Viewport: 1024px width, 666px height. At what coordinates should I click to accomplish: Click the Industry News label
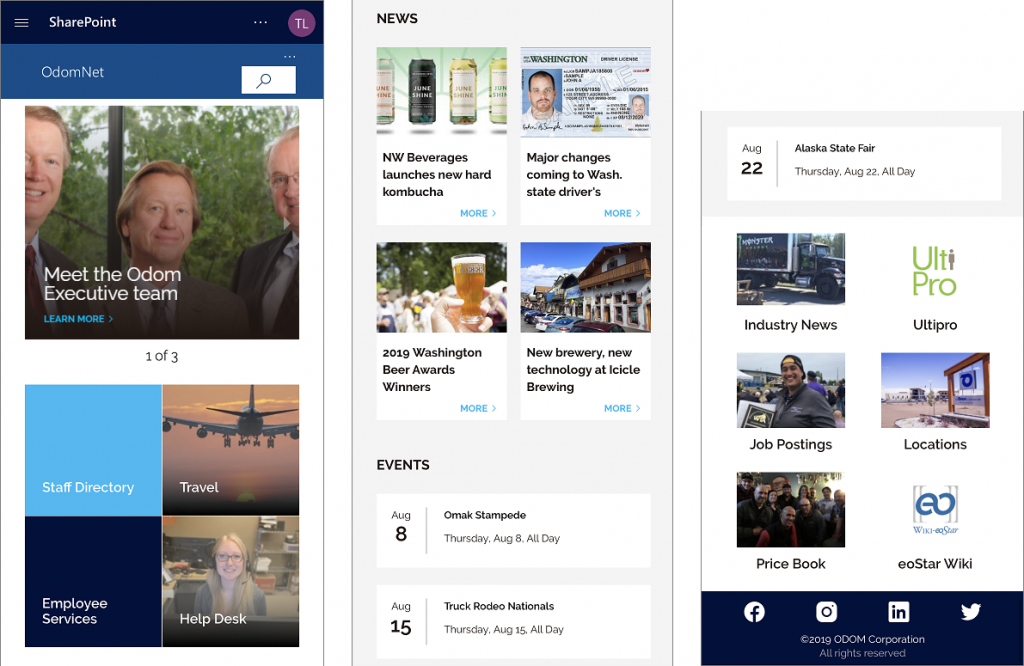[791, 325]
